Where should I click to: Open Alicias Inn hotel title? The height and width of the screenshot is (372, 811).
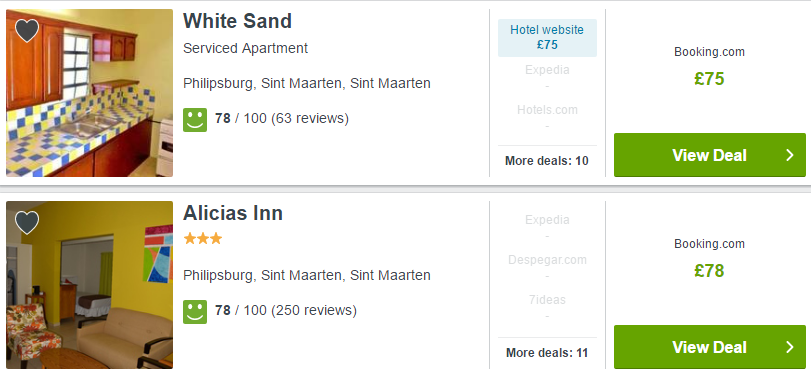pos(233,213)
